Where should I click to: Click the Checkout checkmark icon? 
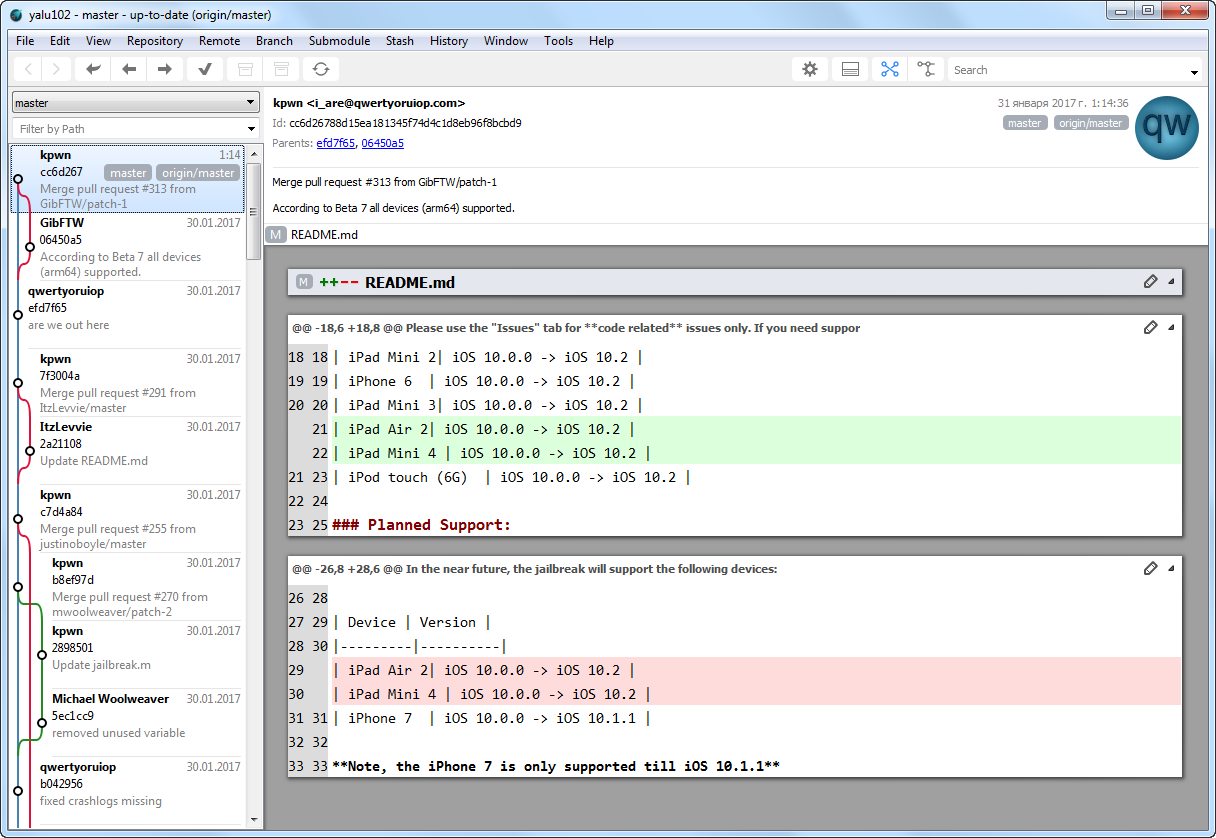(x=205, y=69)
